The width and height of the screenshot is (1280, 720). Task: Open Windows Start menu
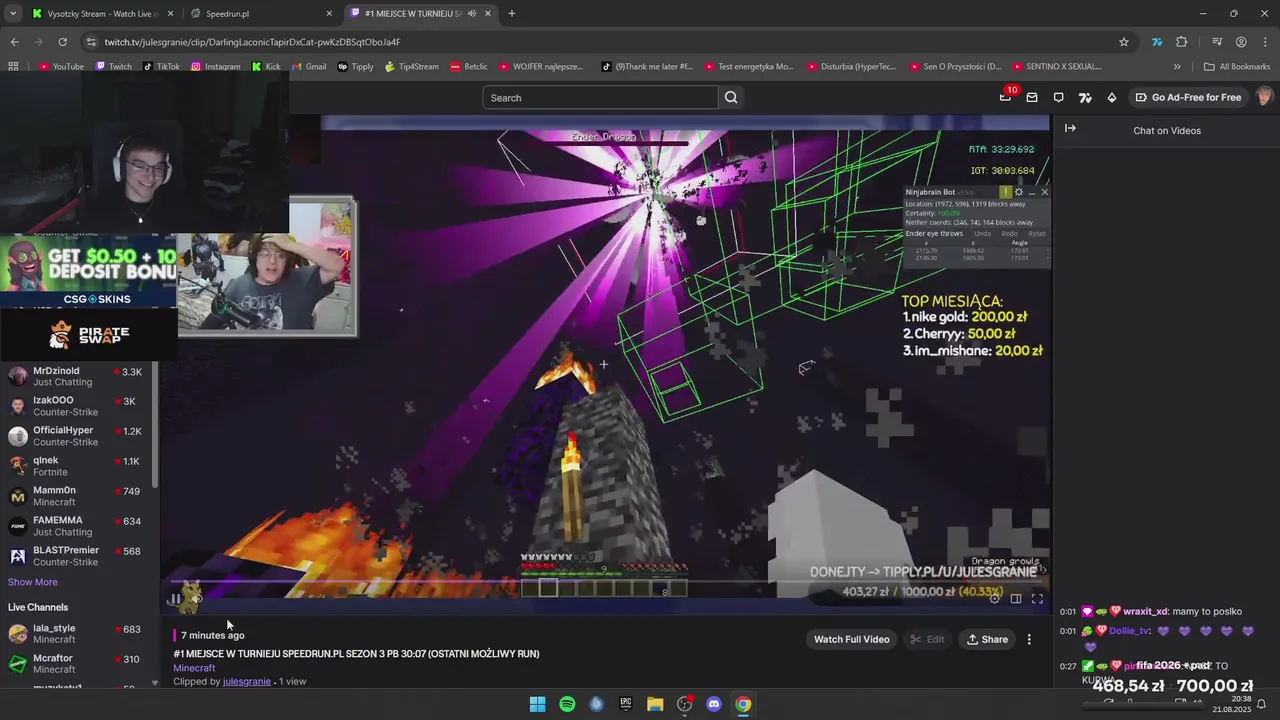pyautogui.click(x=538, y=704)
